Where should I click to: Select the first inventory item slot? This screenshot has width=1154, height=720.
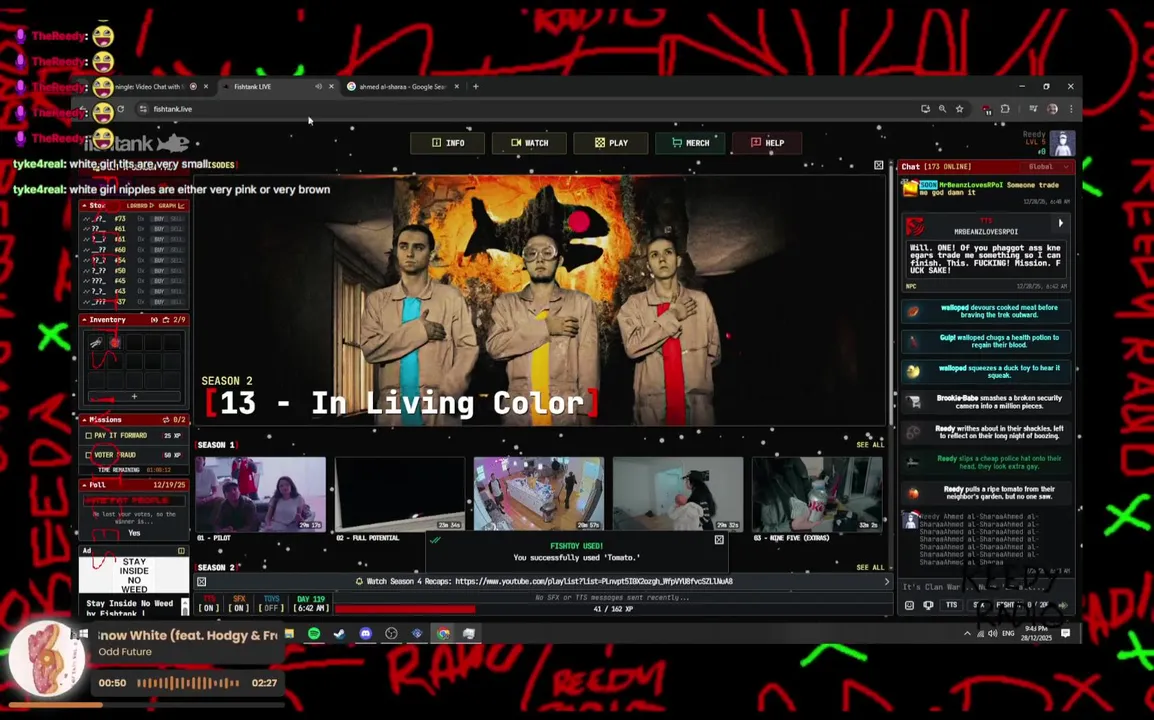coord(96,342)
